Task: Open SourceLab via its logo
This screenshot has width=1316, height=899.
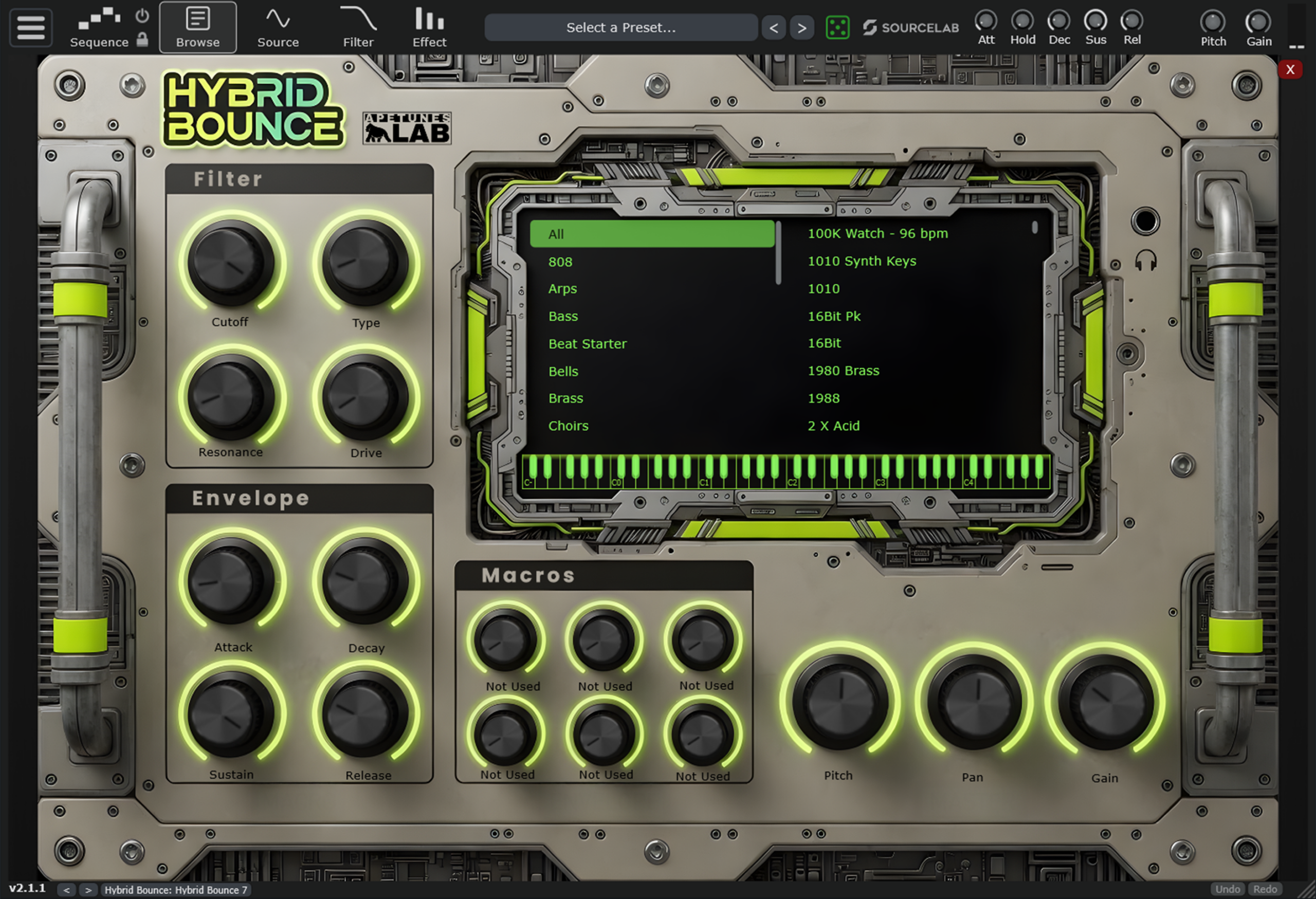Action: [910, 27]
